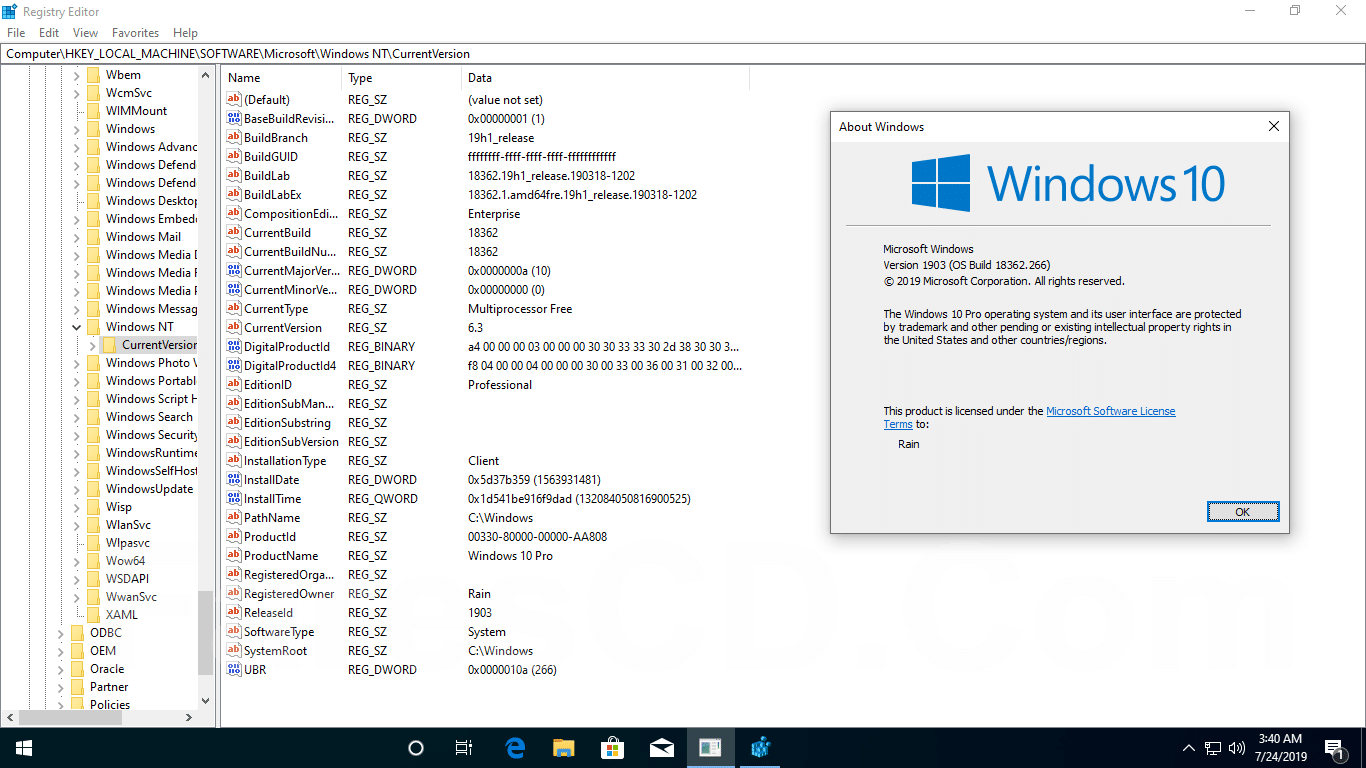Viewport: 1366px width, 768px height.
Task: Expand the Oracle key node
Action: coord(61,669)
